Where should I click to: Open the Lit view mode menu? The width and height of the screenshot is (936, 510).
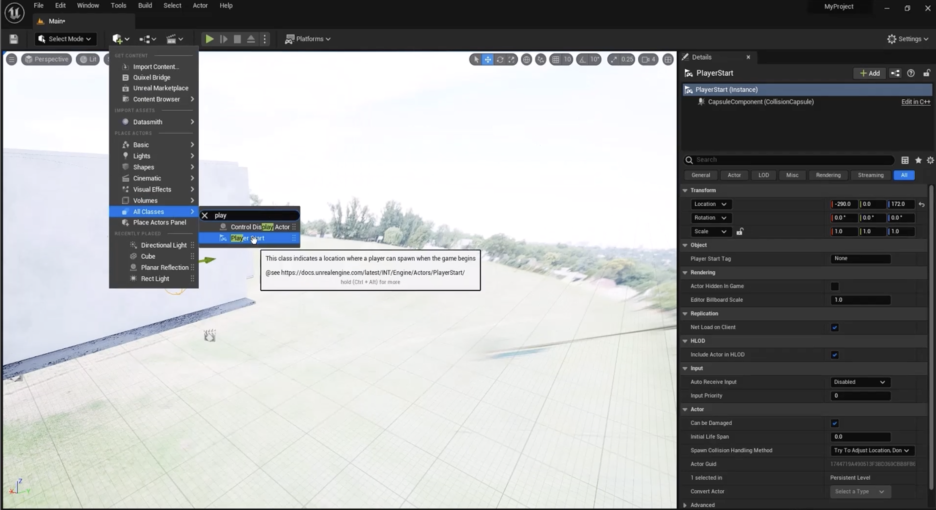[88, 59]
